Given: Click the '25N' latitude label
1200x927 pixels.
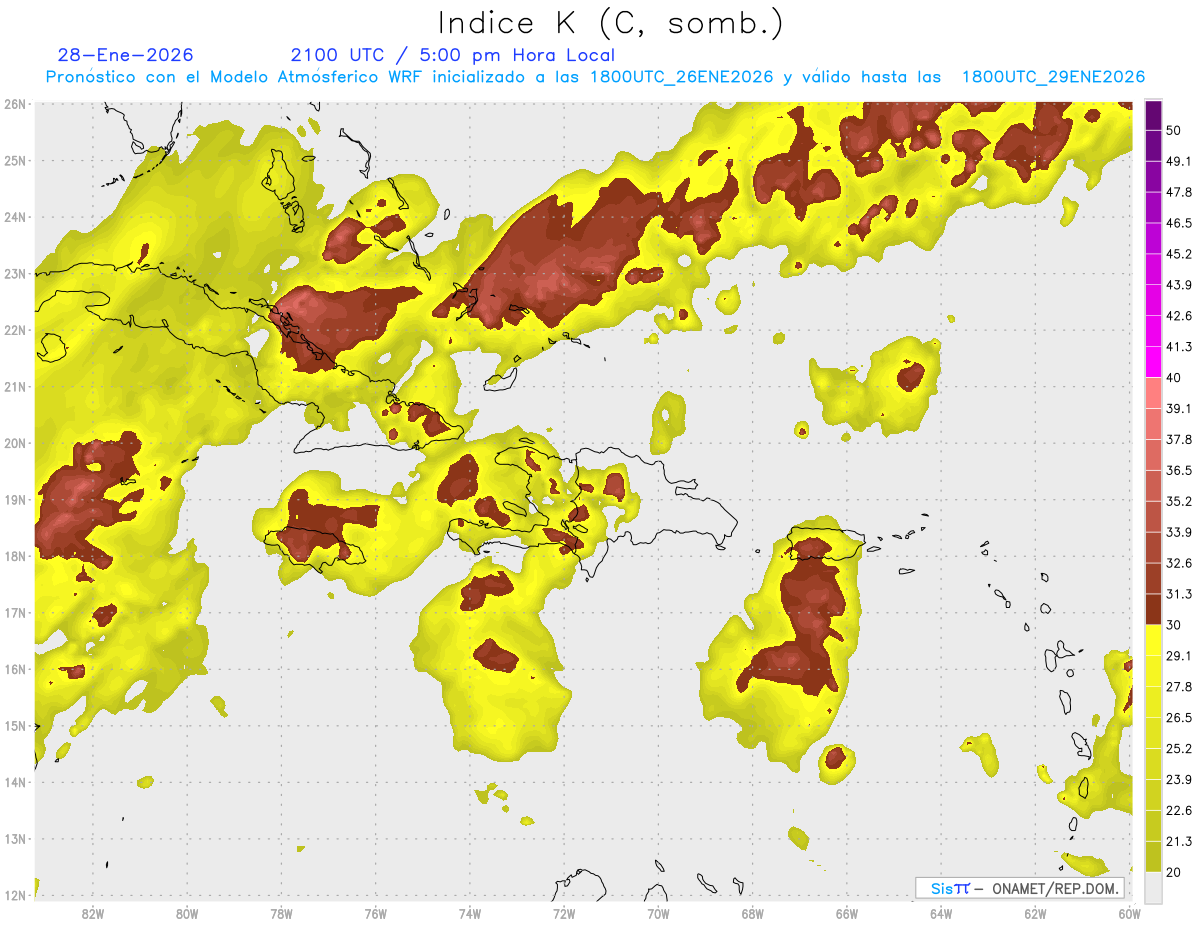Looking at the screenshot, I should pyautogui.click(x=15, y=161).
